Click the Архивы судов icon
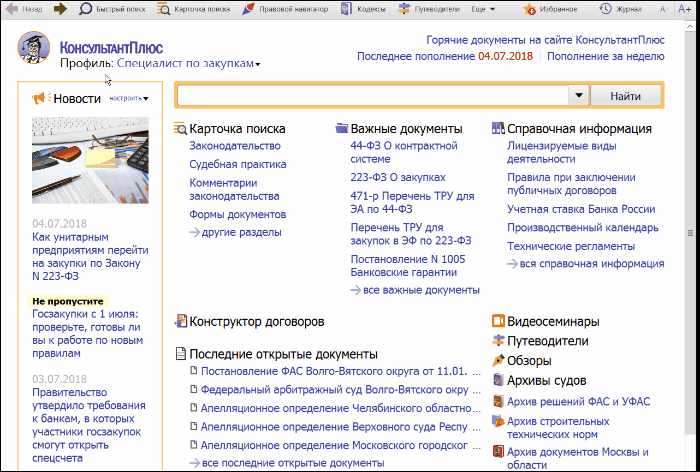Image resolution: width=700 pixels, height=472 pixels. (498, 380)
